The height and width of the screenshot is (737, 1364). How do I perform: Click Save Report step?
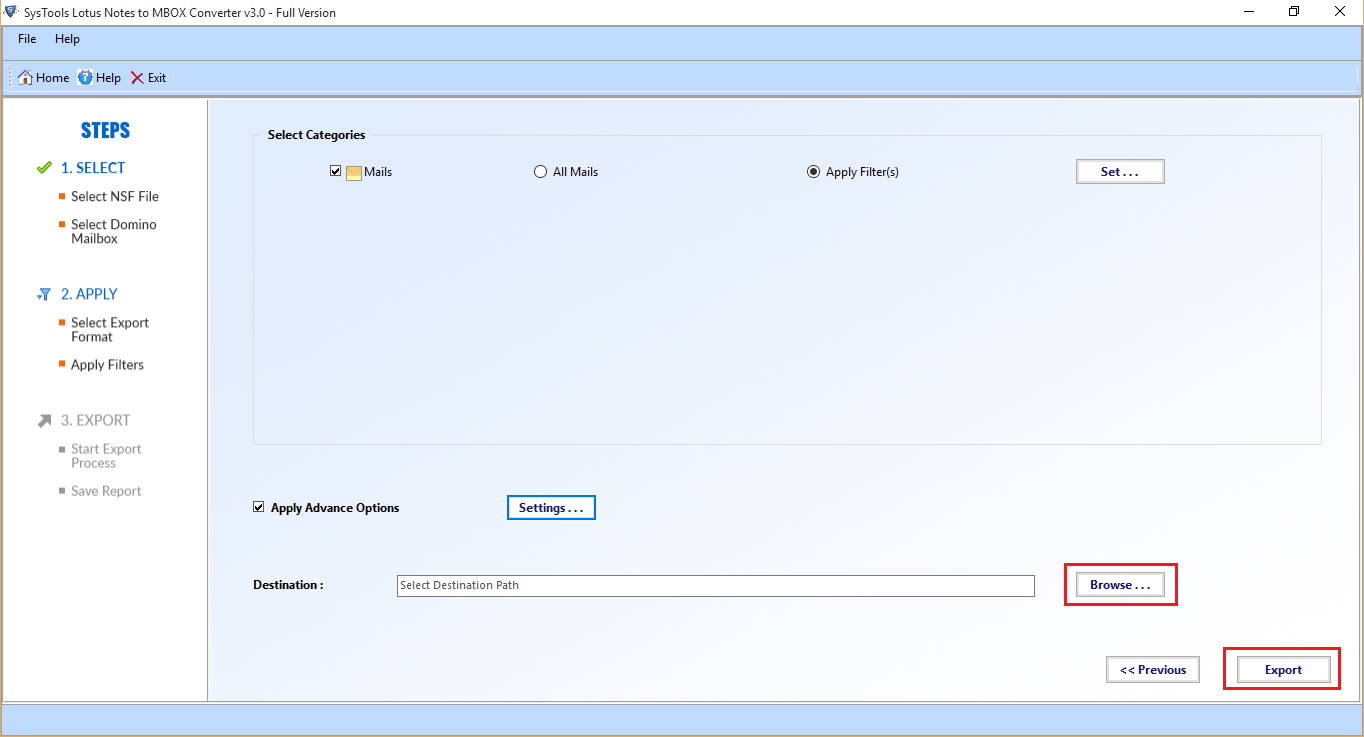tap(106, 490)
